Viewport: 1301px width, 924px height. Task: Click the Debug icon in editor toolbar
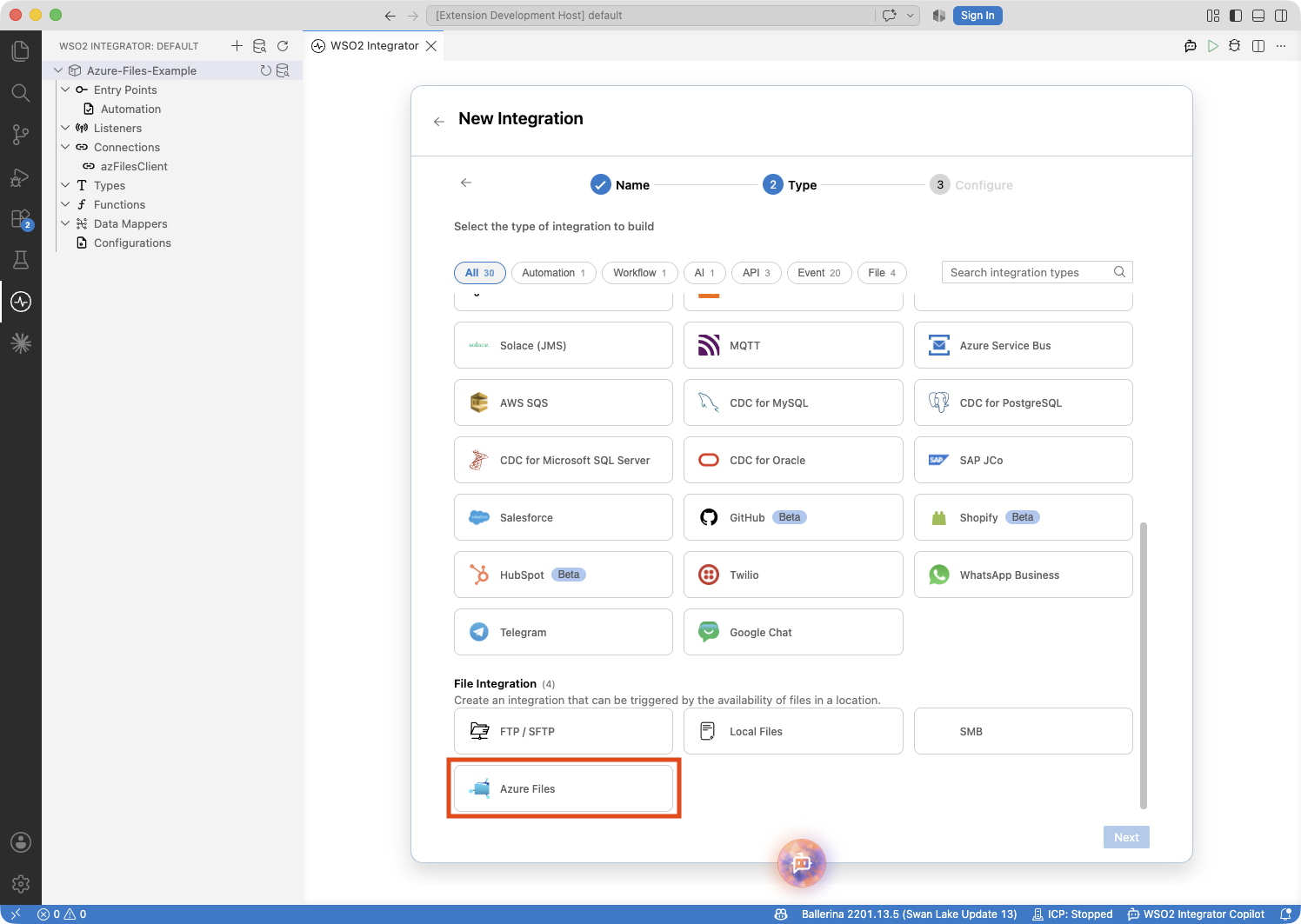click(1235, 46)
